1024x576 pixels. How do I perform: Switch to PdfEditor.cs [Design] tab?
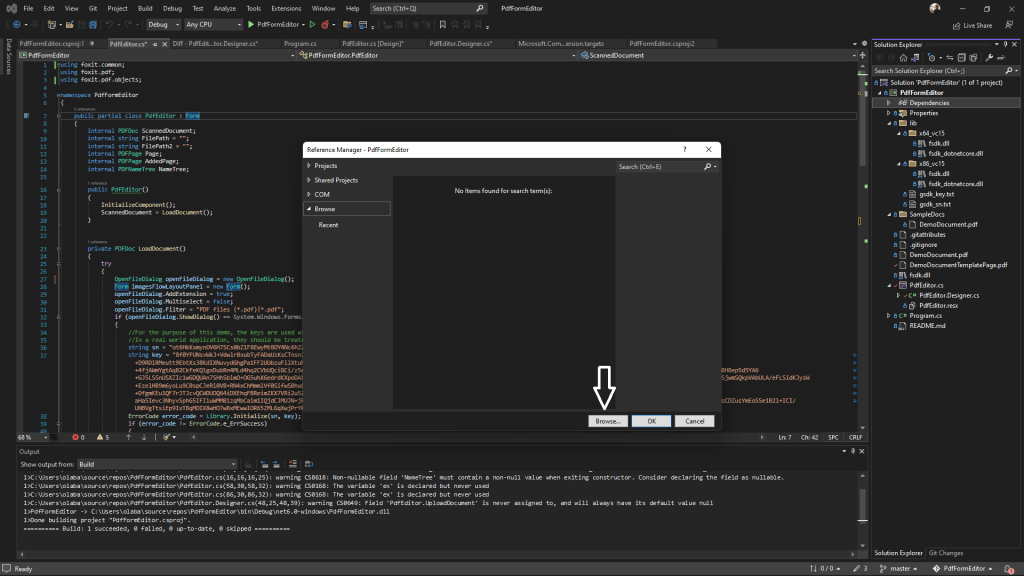pos(373,44)
